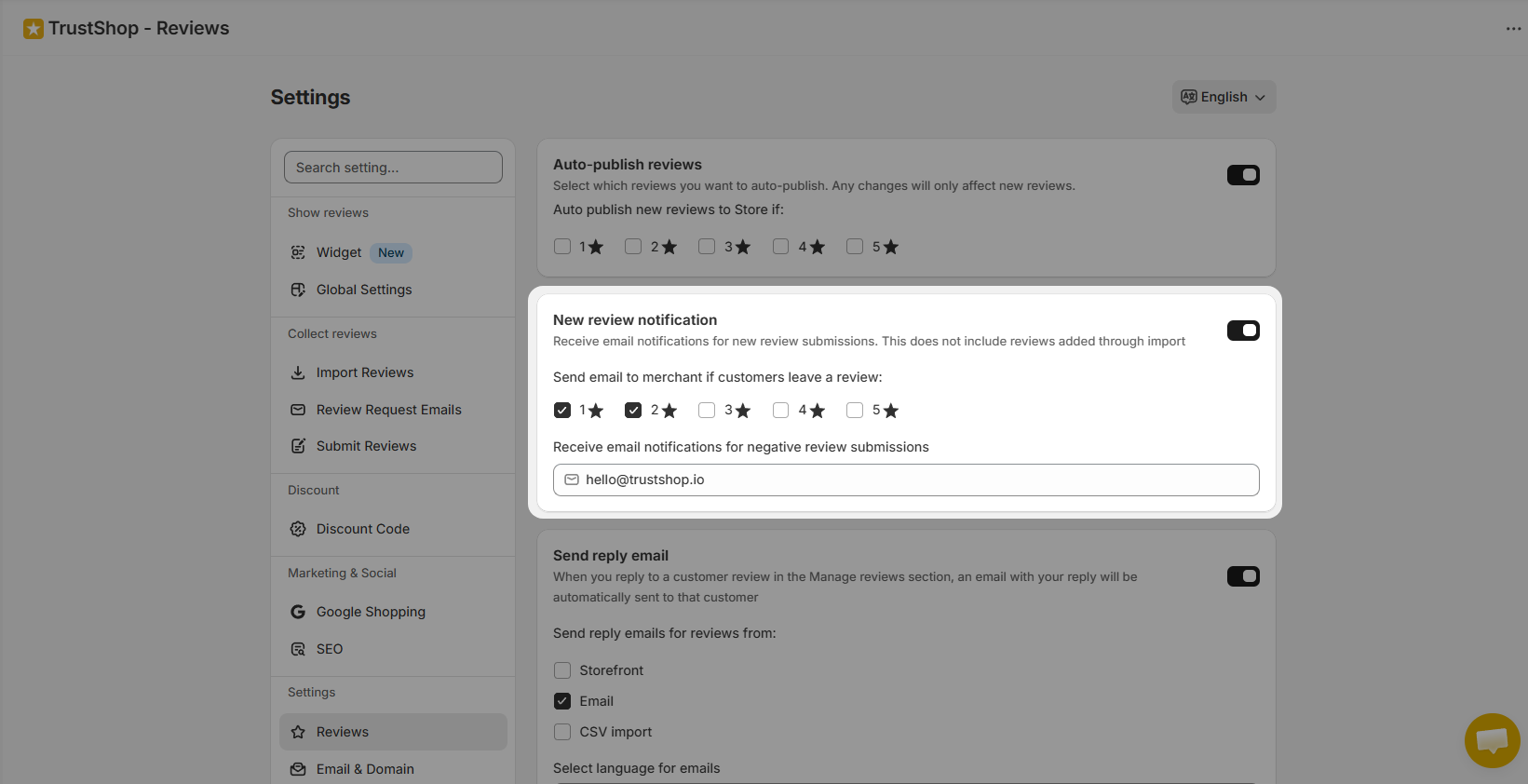
Task: Click the New badge next to Widget
Action: [x=391, y=253]
